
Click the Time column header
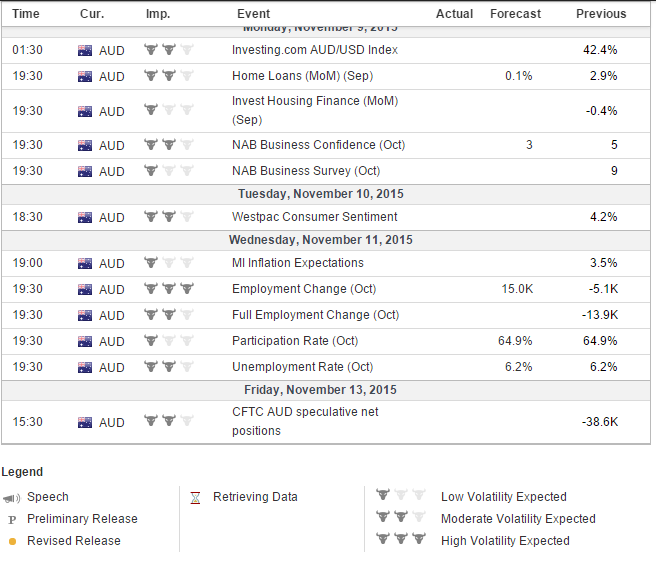tap(26, 14)
